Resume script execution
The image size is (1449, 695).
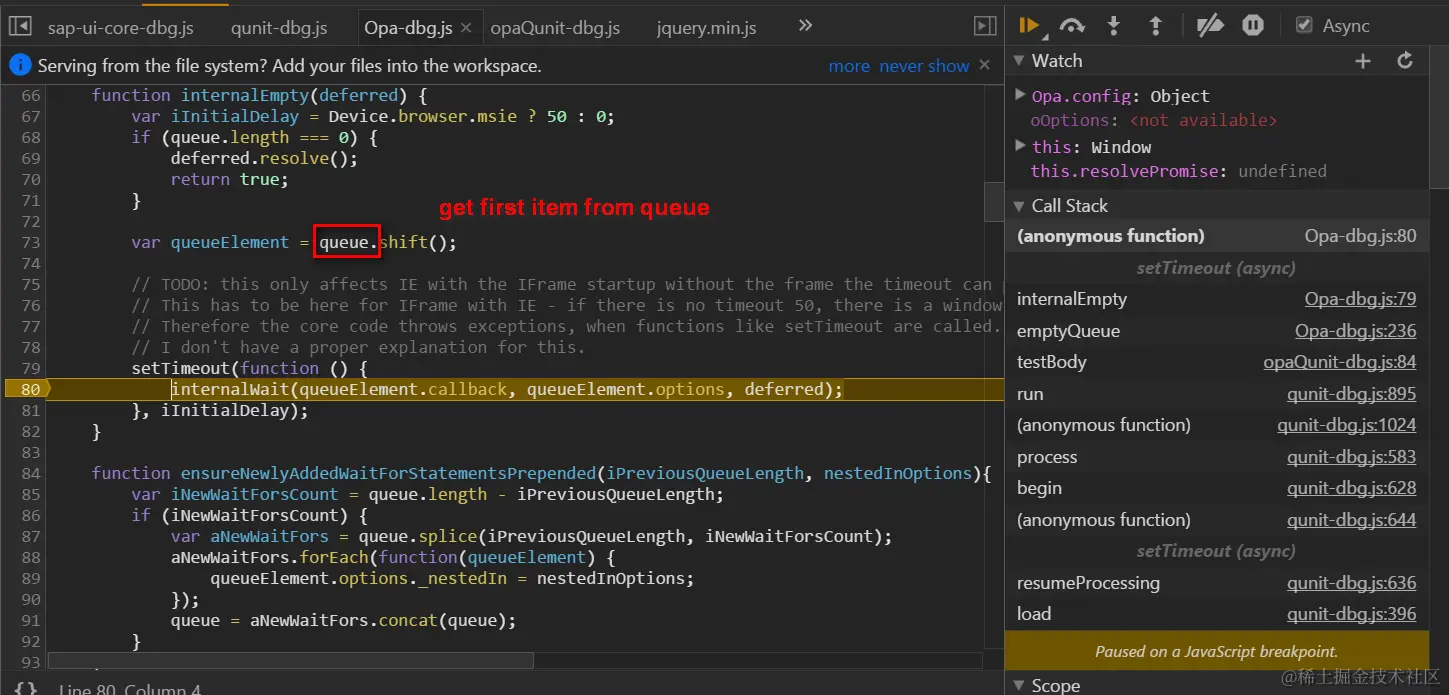(x=1030, y=26)
